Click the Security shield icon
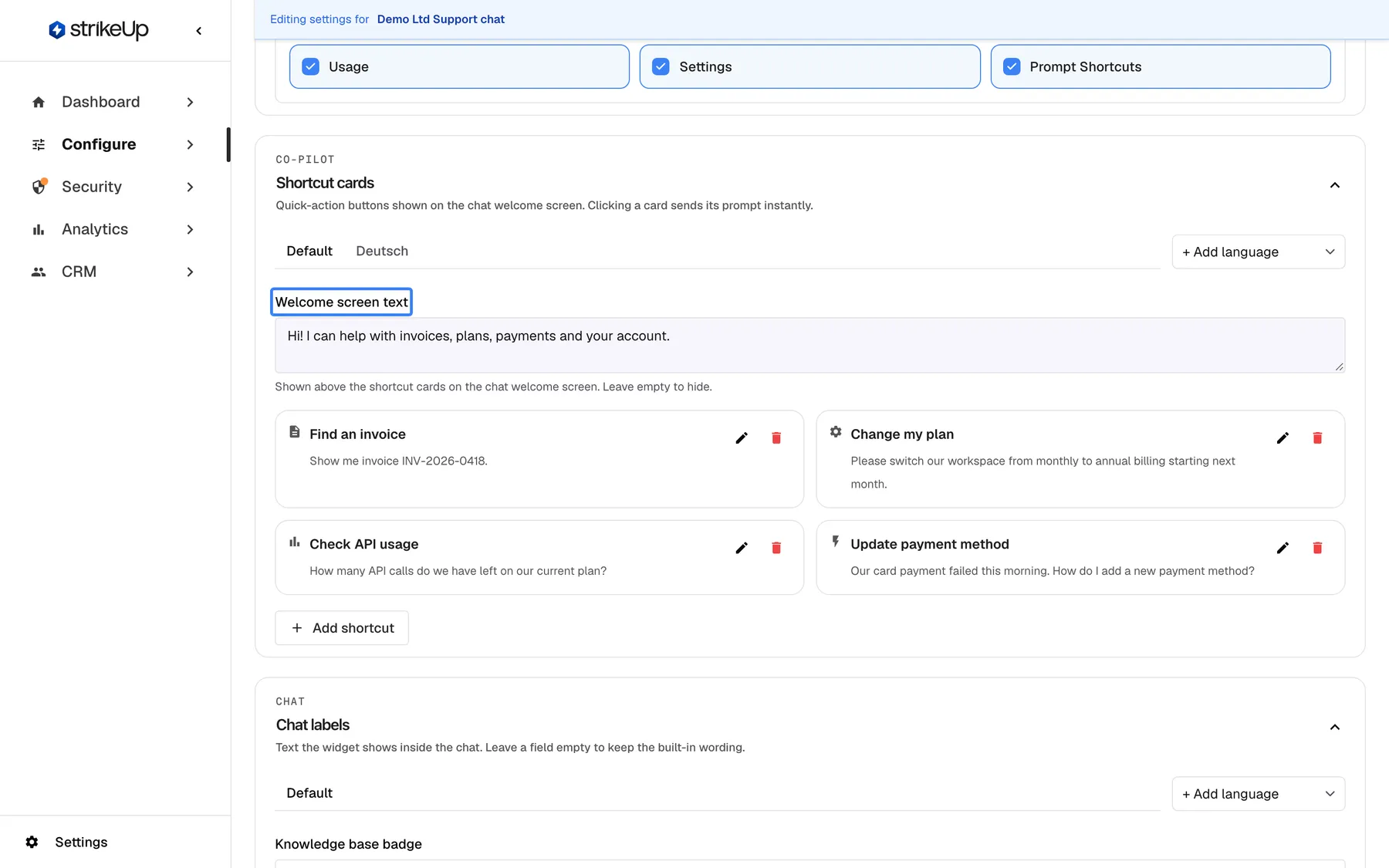Viewport: 1389px width, 868px height. 39,187
